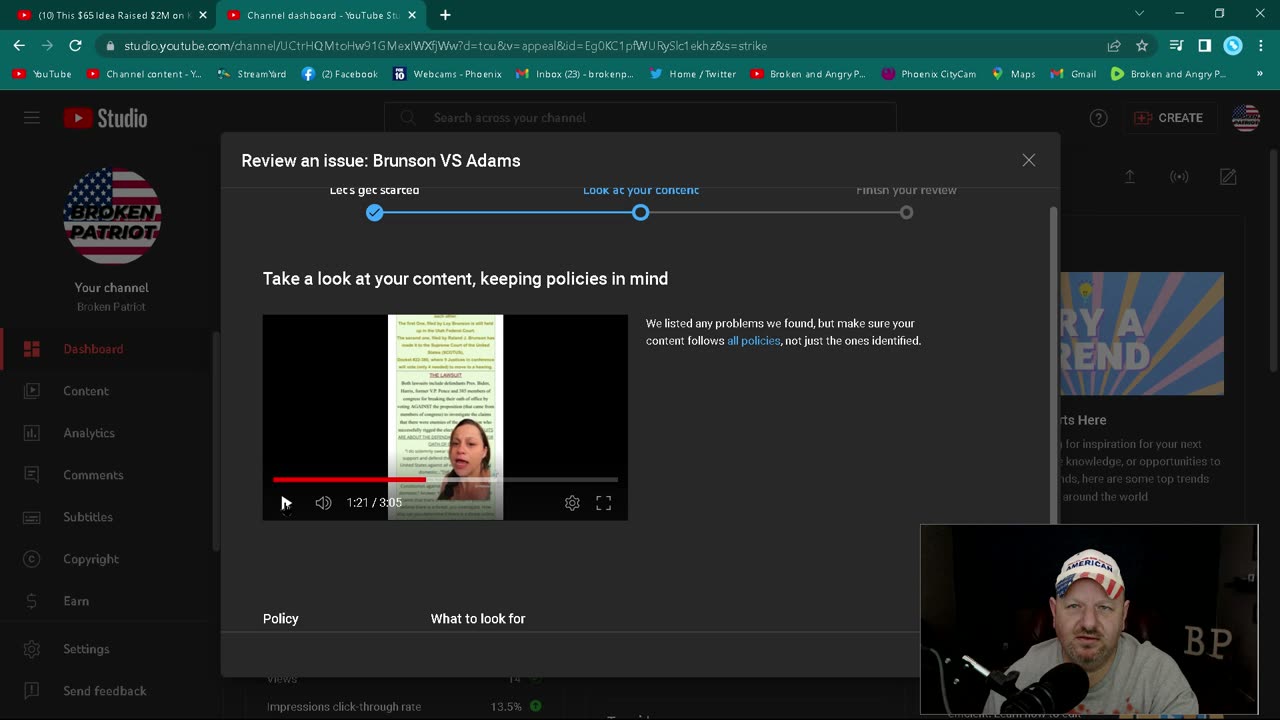Image resolution: width=1280 pixels, height=720 pixels.
Task: Open video player settings gear
Action: 572,503
